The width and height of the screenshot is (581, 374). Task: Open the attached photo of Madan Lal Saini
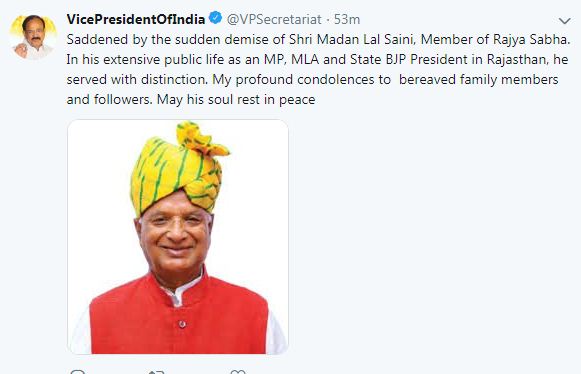tap(178, 237)
